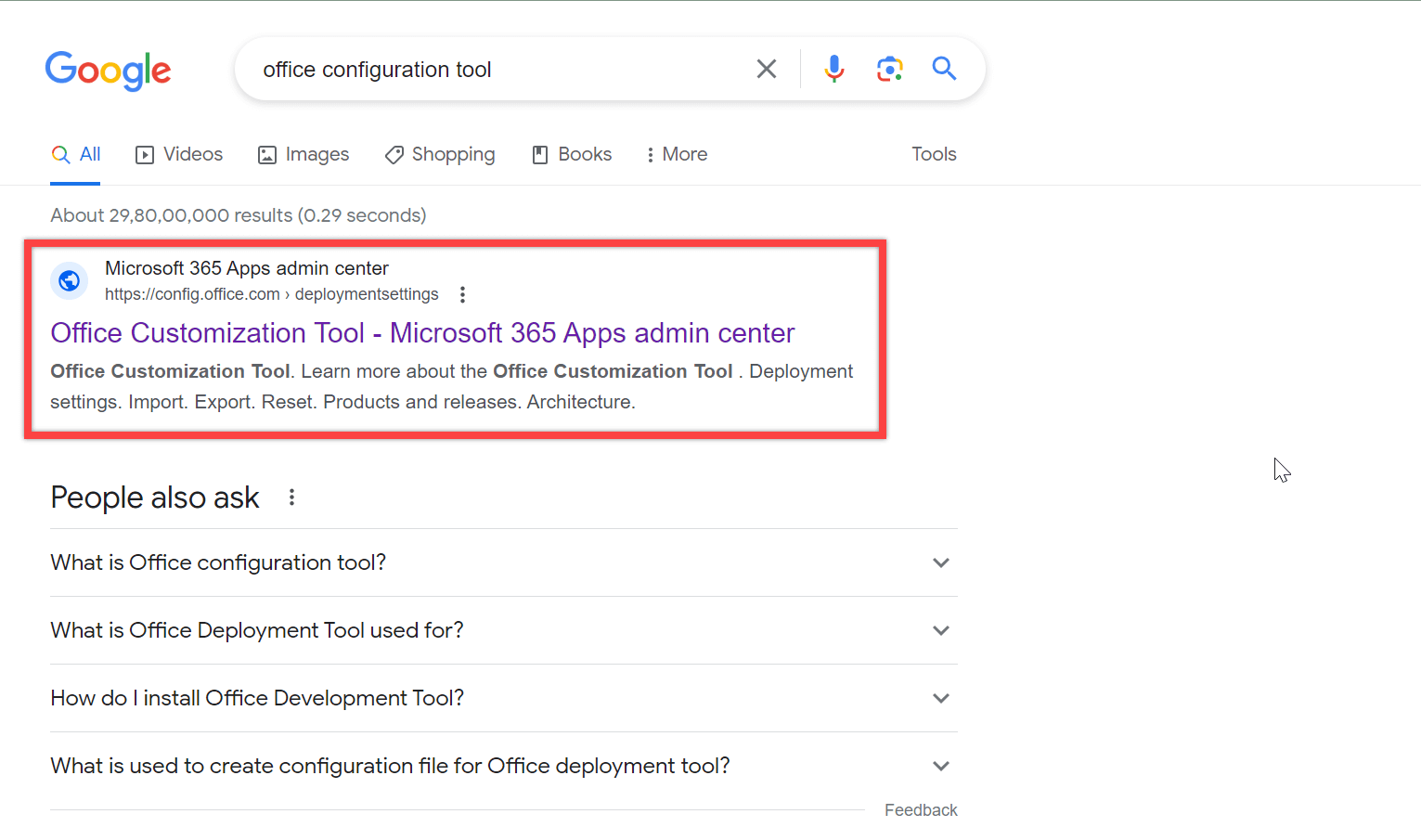Click Microsoft 365 Apps admin center site name

[x=247, y=268]
